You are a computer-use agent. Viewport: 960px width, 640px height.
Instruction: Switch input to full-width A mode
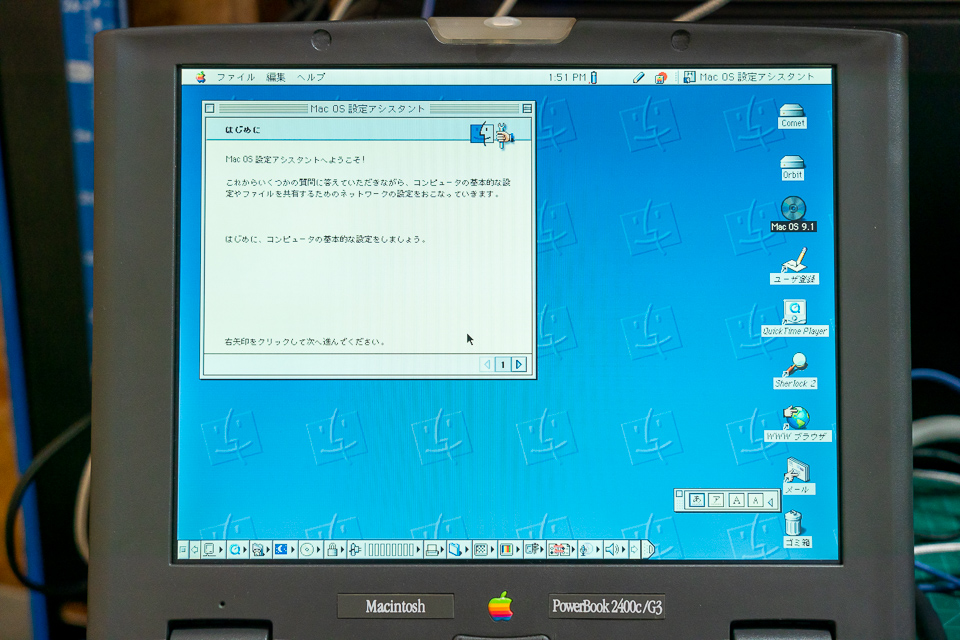tap(737, 500)
